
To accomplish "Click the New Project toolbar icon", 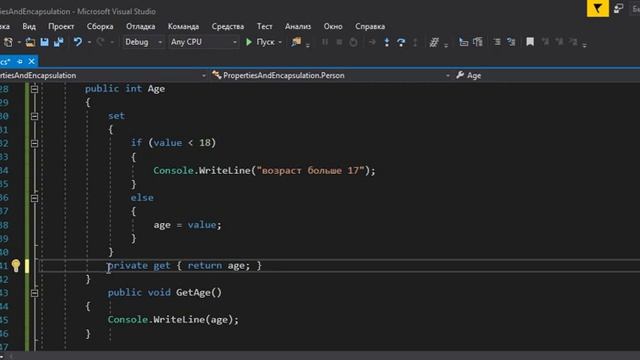I will click(8, 42).
